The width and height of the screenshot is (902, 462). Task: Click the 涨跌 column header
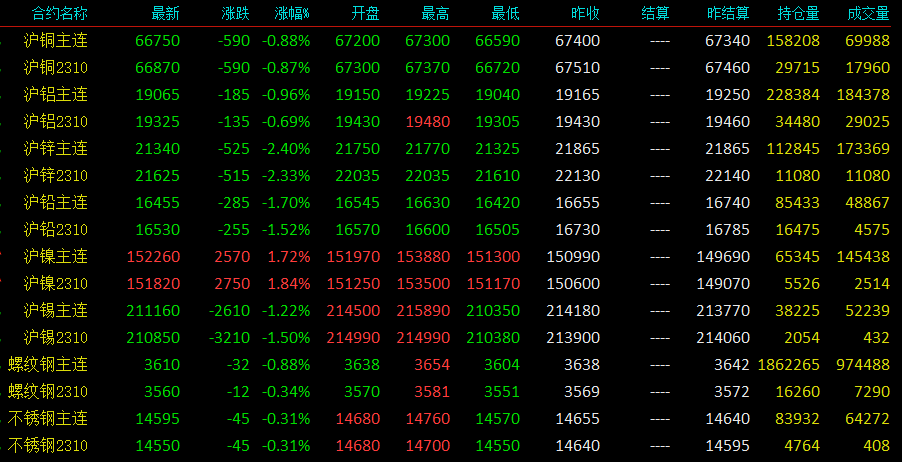(x=236, y=13)
